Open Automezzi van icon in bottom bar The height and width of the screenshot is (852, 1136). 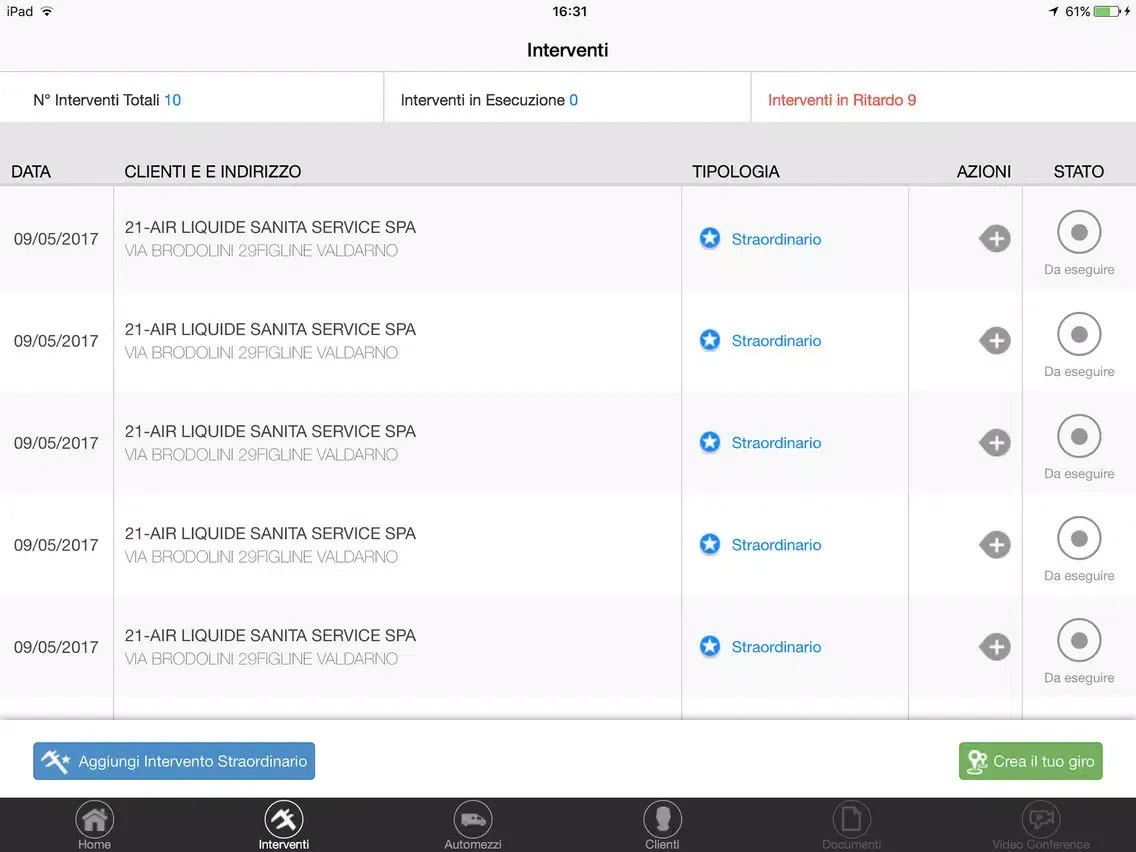point(472,820)
